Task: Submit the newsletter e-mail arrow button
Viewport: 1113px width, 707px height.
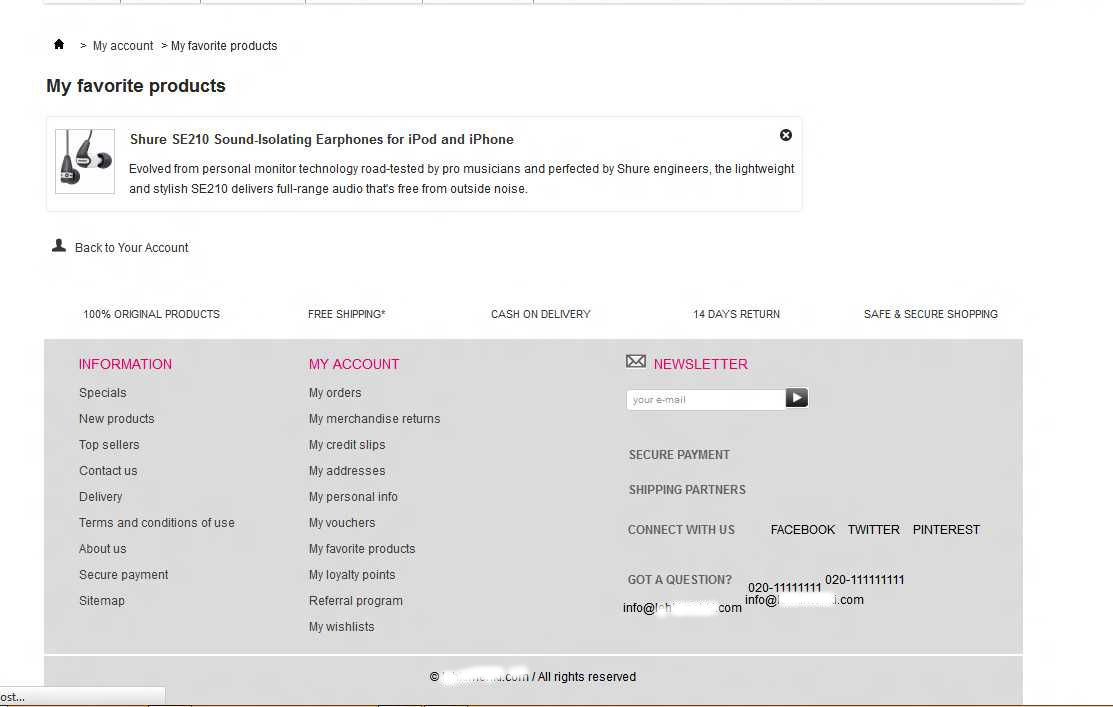Action: pyautogui.click(x=796, y=398)
